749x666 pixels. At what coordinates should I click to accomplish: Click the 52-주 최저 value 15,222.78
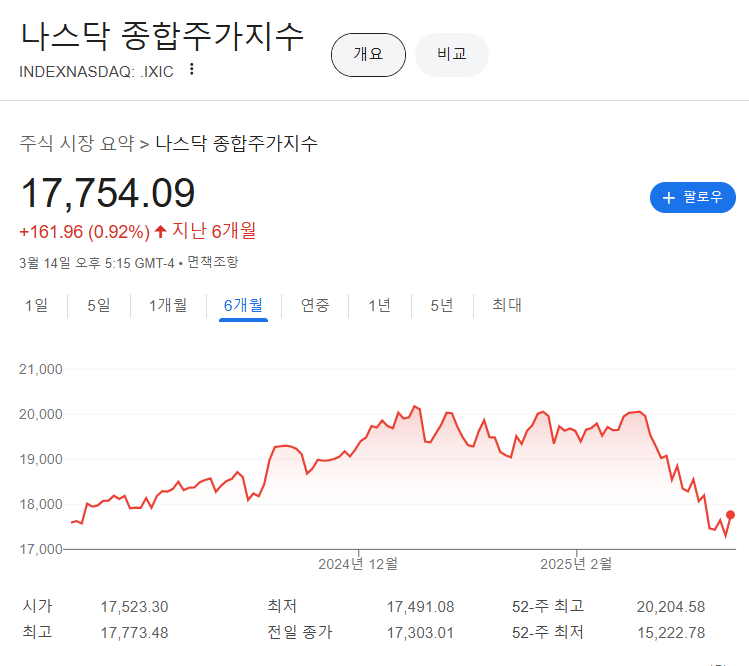pos(671,633)
